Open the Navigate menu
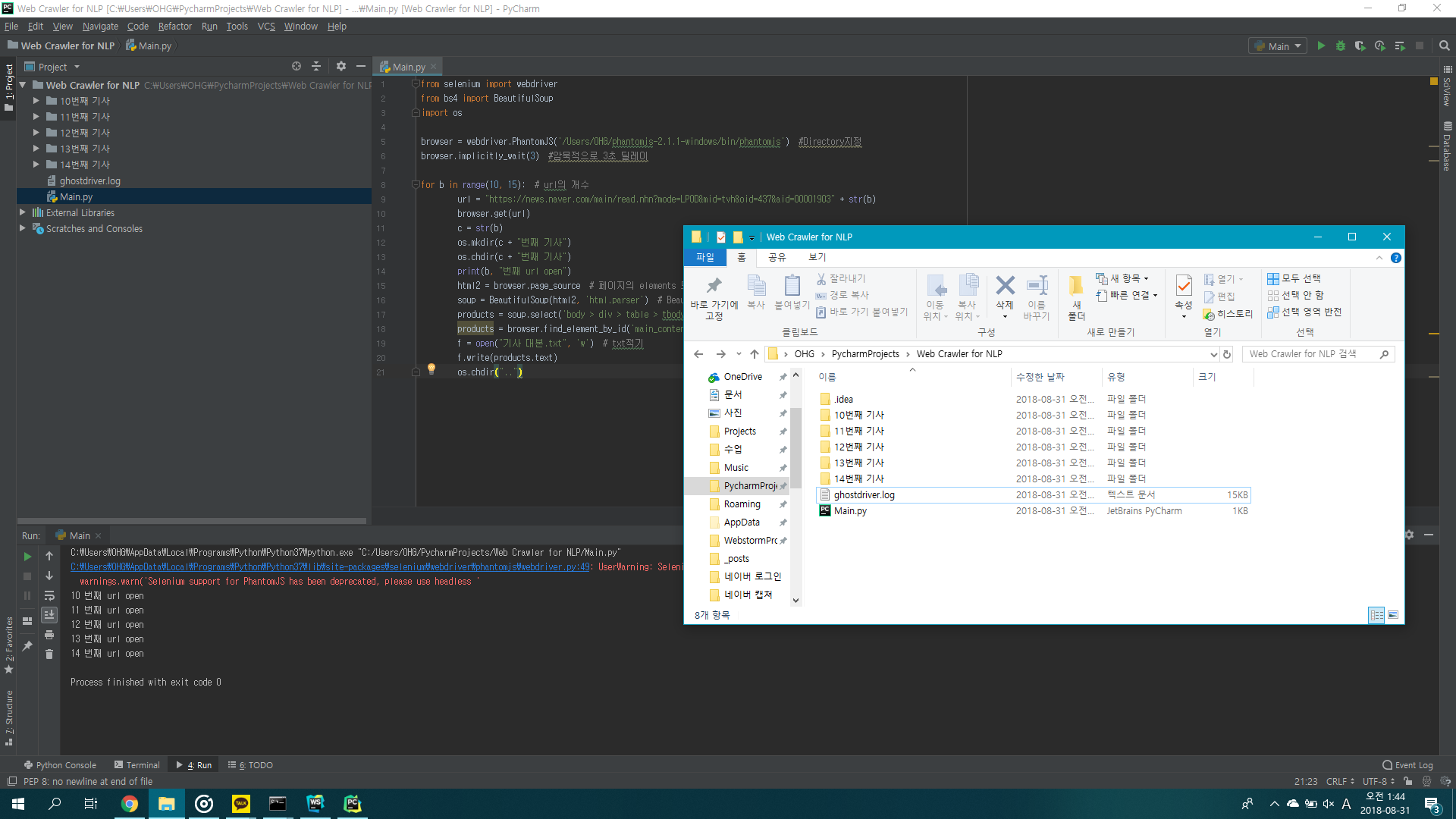Viewport: 1456px width, 819px height. pyautogui.click(x=100, y=27)
